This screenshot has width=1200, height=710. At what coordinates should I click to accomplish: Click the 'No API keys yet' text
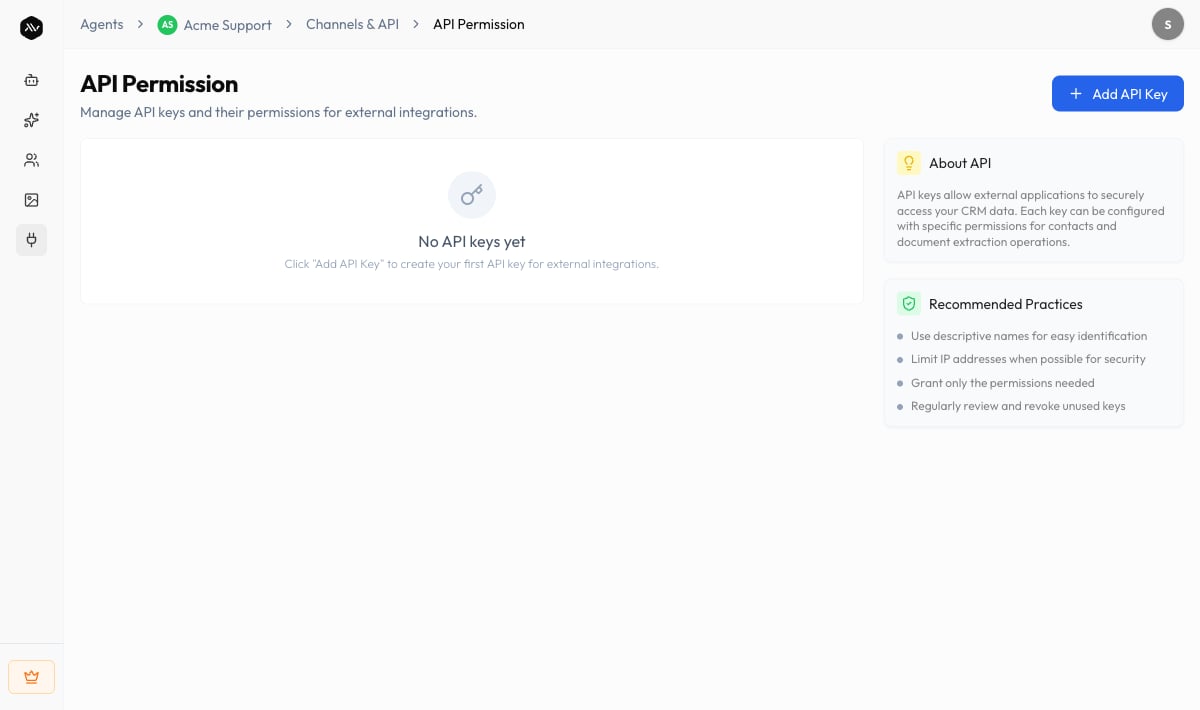[x=472, y=241]
